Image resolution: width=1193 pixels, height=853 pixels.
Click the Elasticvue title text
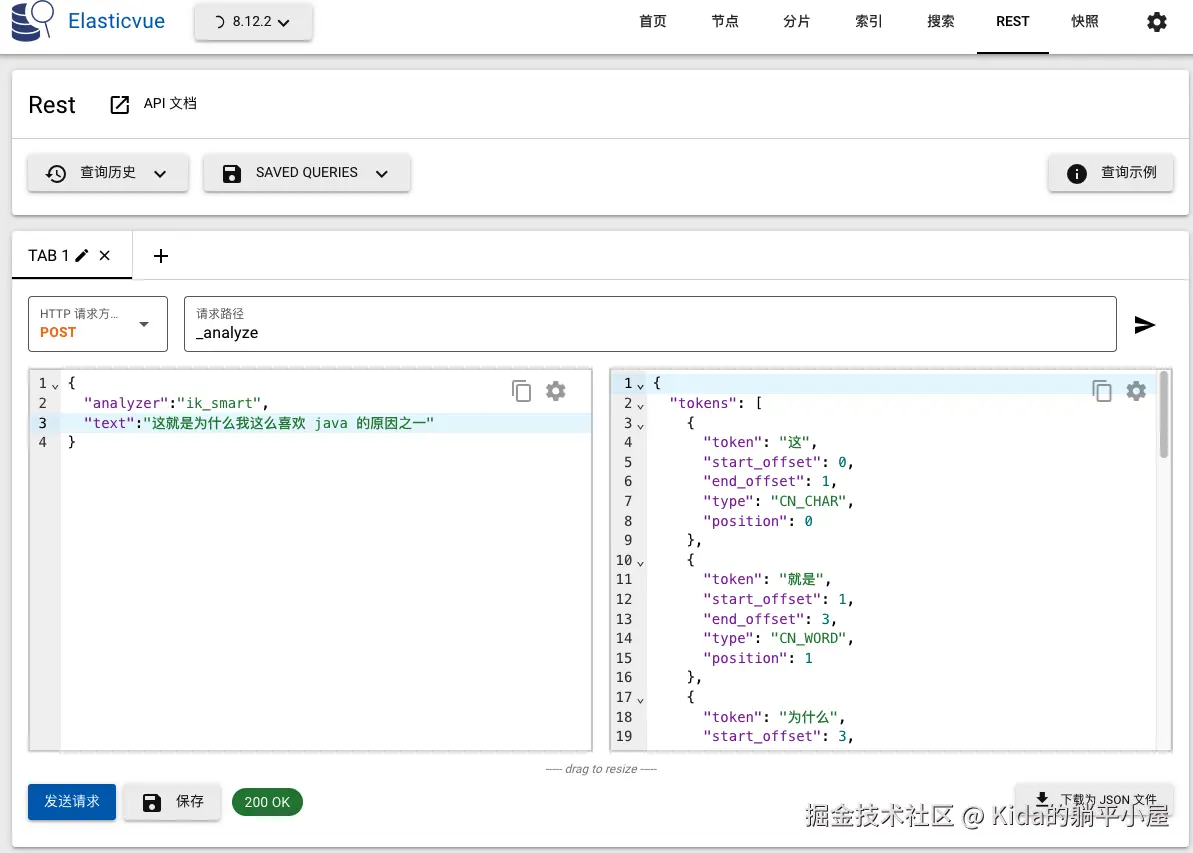pos(116,21)
